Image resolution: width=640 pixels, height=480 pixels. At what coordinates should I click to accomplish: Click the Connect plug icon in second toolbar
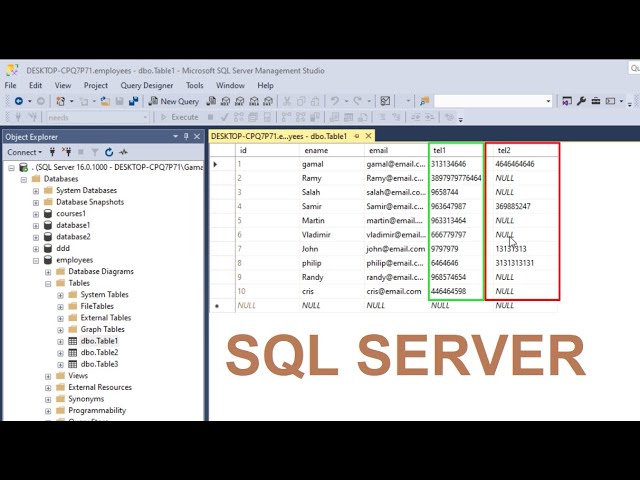pos(18,118)
